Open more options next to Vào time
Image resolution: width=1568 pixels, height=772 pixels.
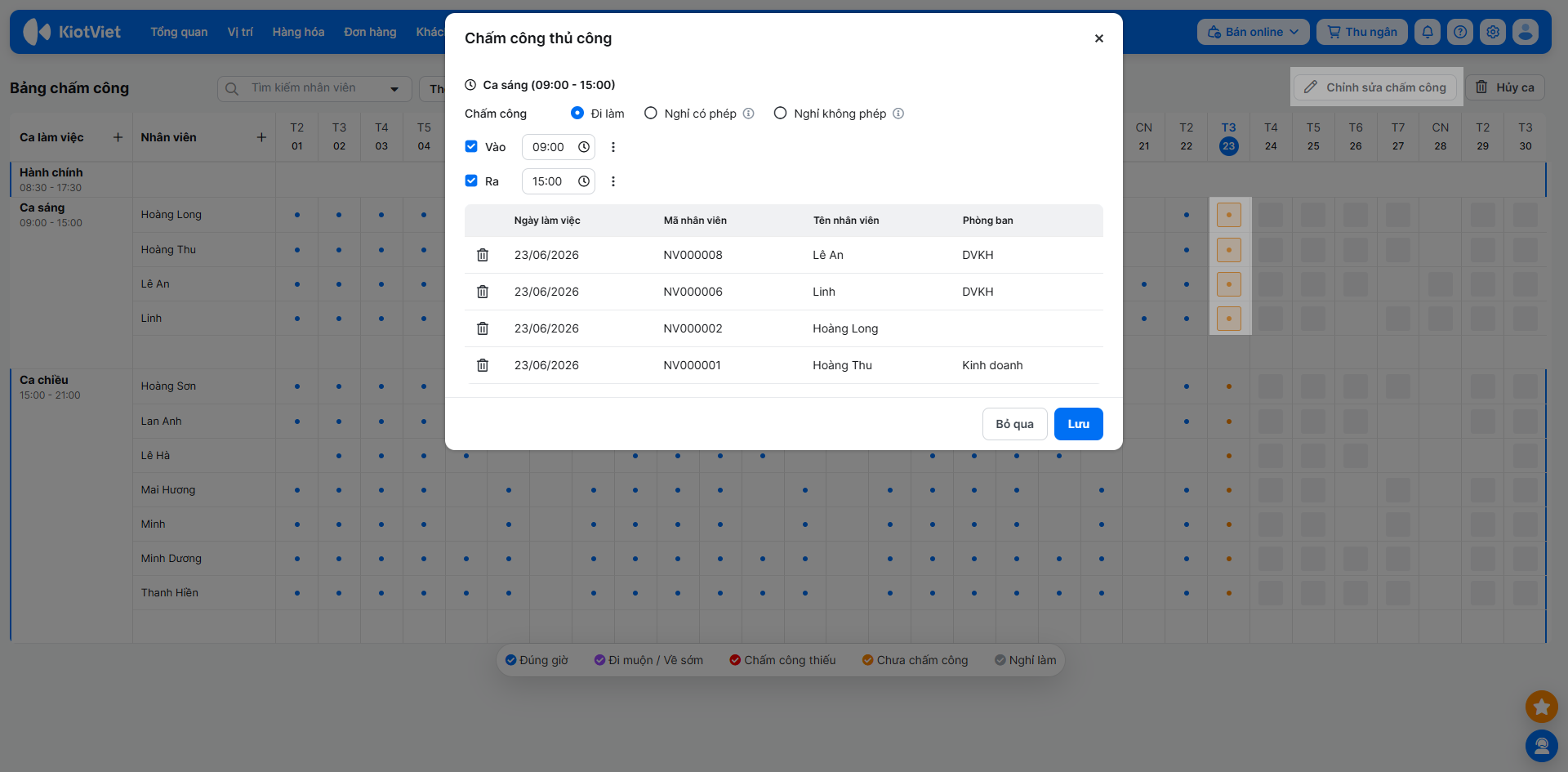[613, 147]
